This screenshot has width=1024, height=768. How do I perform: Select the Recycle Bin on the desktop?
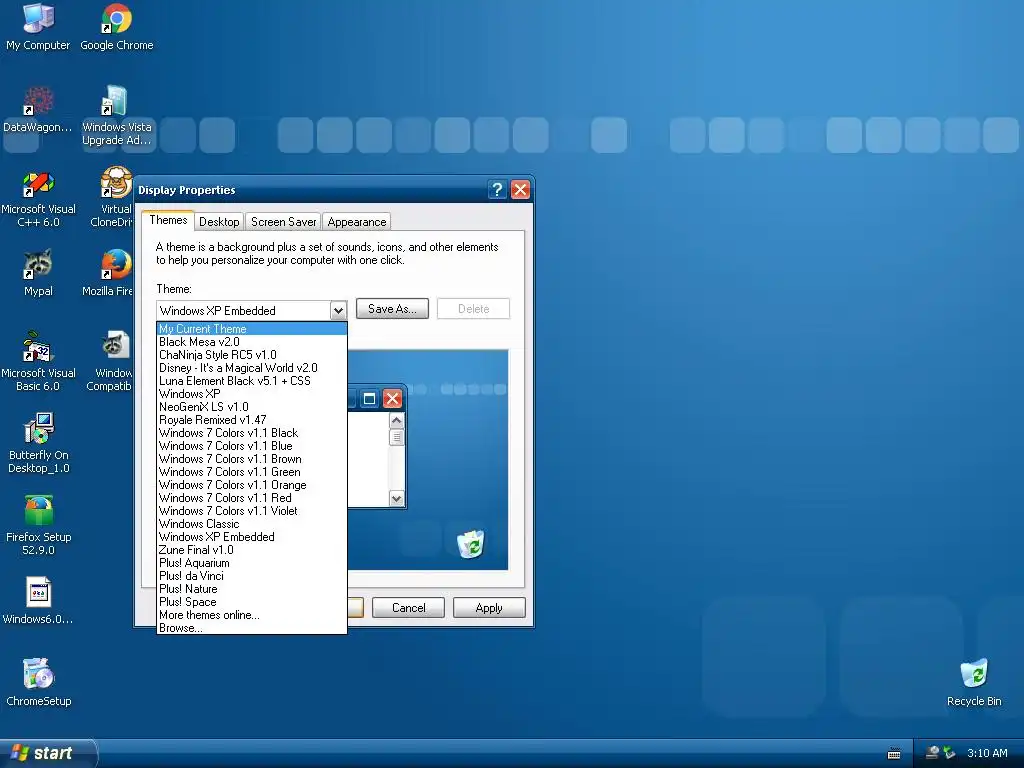click(x=974, y=683)
